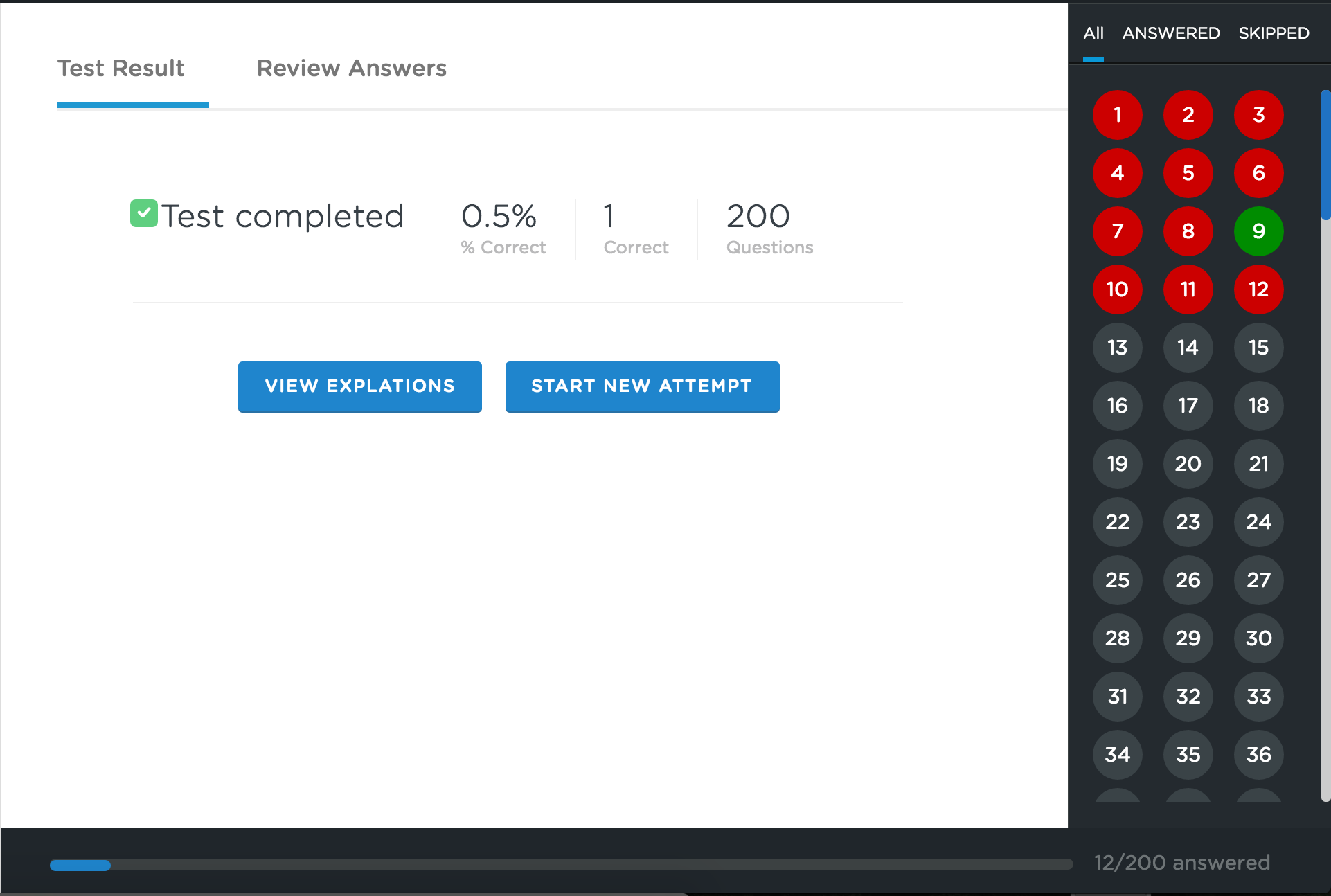
Task: Navigate to question 33
Action: [x=1259, y=697]
